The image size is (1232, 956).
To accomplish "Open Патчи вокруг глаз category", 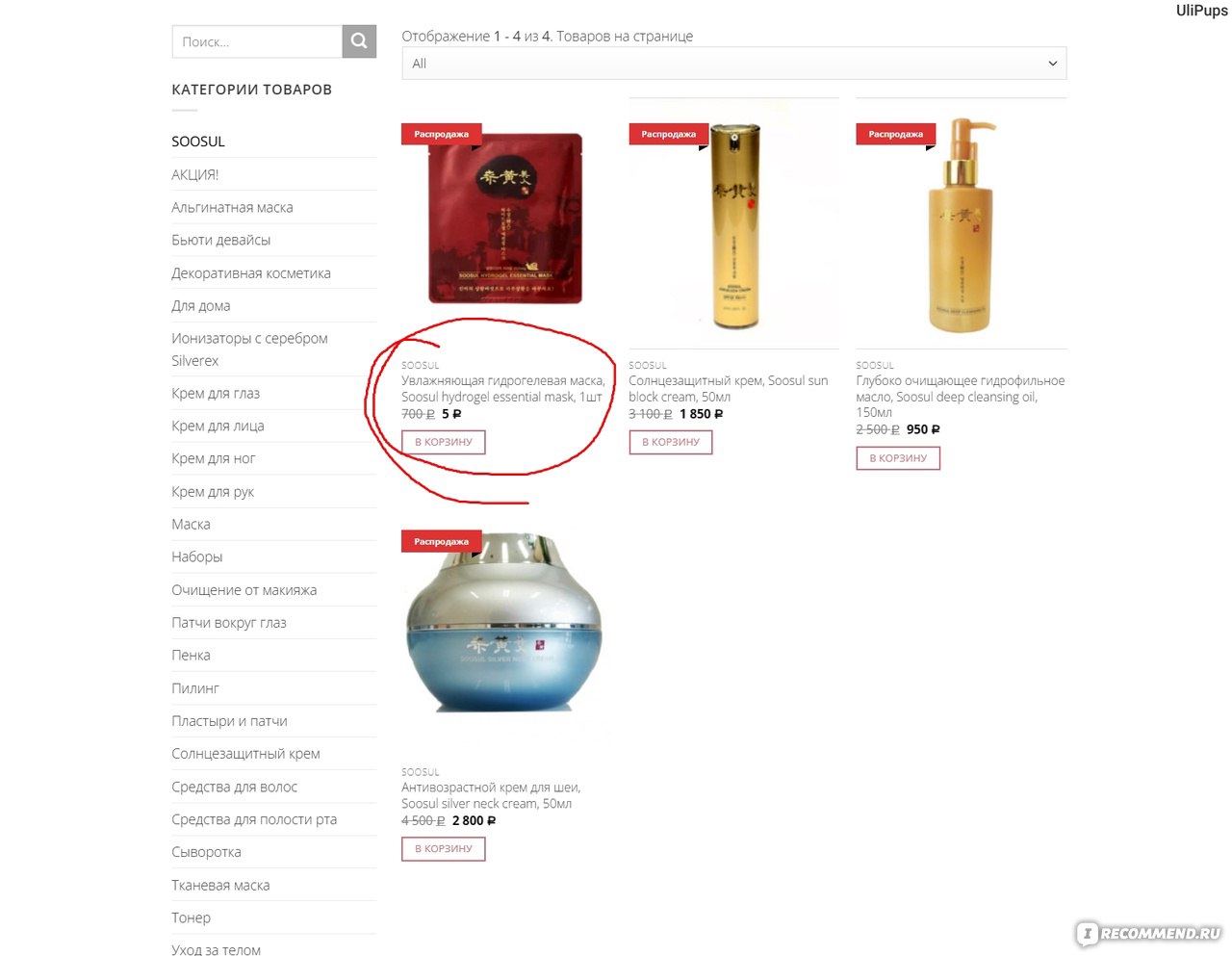I will (x=229, y=623).
